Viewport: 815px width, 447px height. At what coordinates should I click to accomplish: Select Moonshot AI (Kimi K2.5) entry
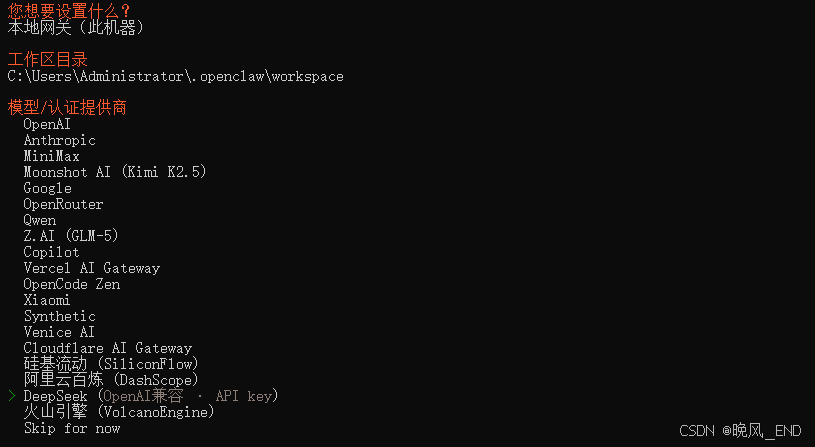[115, 172]
